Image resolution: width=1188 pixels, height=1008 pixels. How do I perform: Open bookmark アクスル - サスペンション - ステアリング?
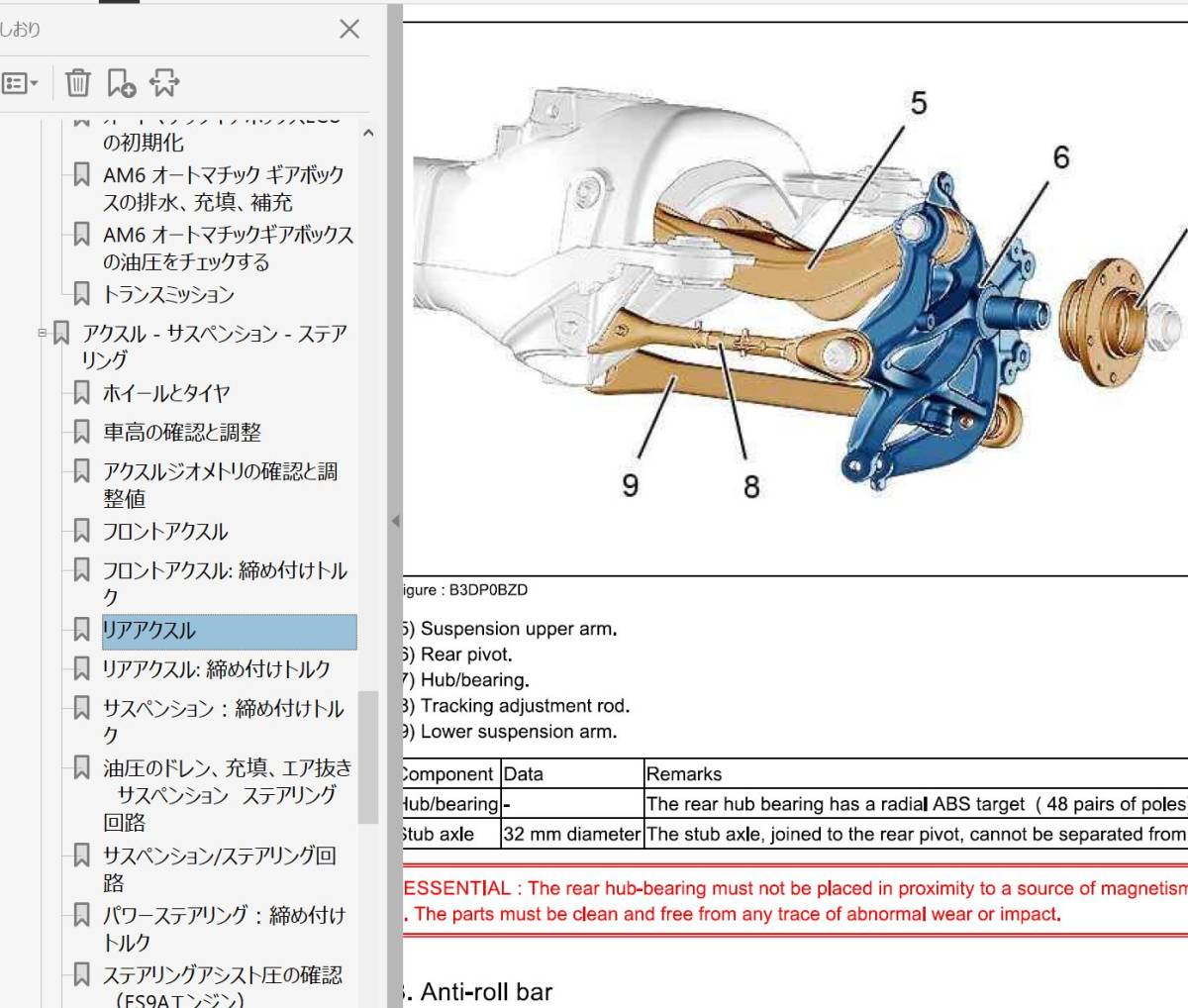(x=215, y=347)
